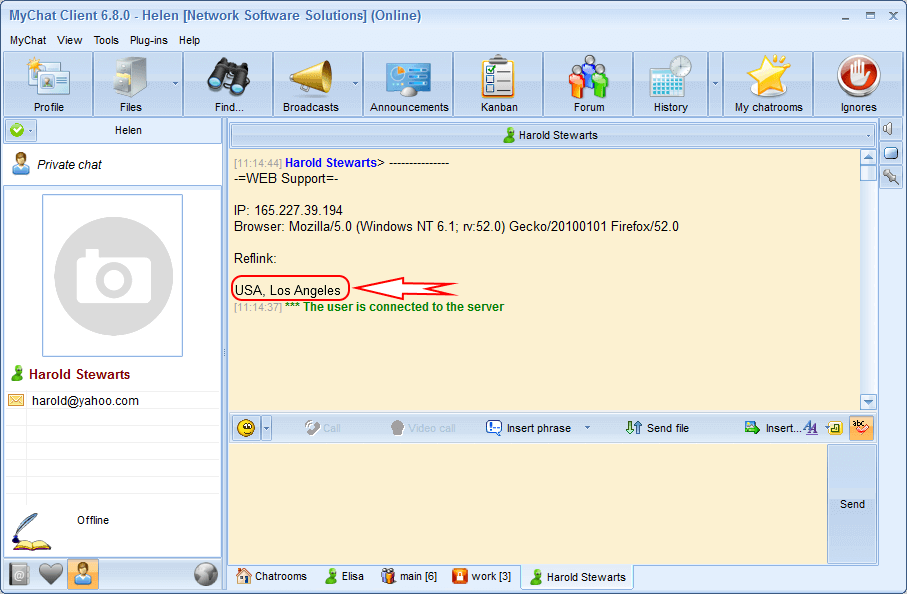Open the Forum
The image size is (907, 594).
[588, 82]
